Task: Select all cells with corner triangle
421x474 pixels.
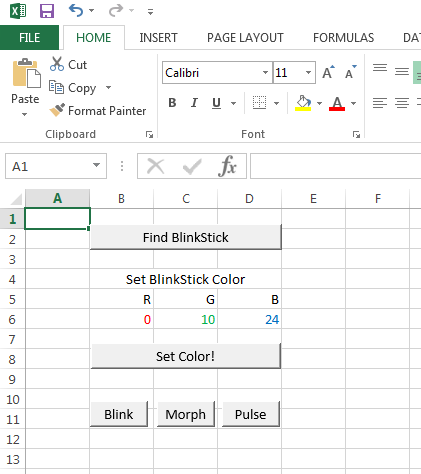Action: (16, 199)
